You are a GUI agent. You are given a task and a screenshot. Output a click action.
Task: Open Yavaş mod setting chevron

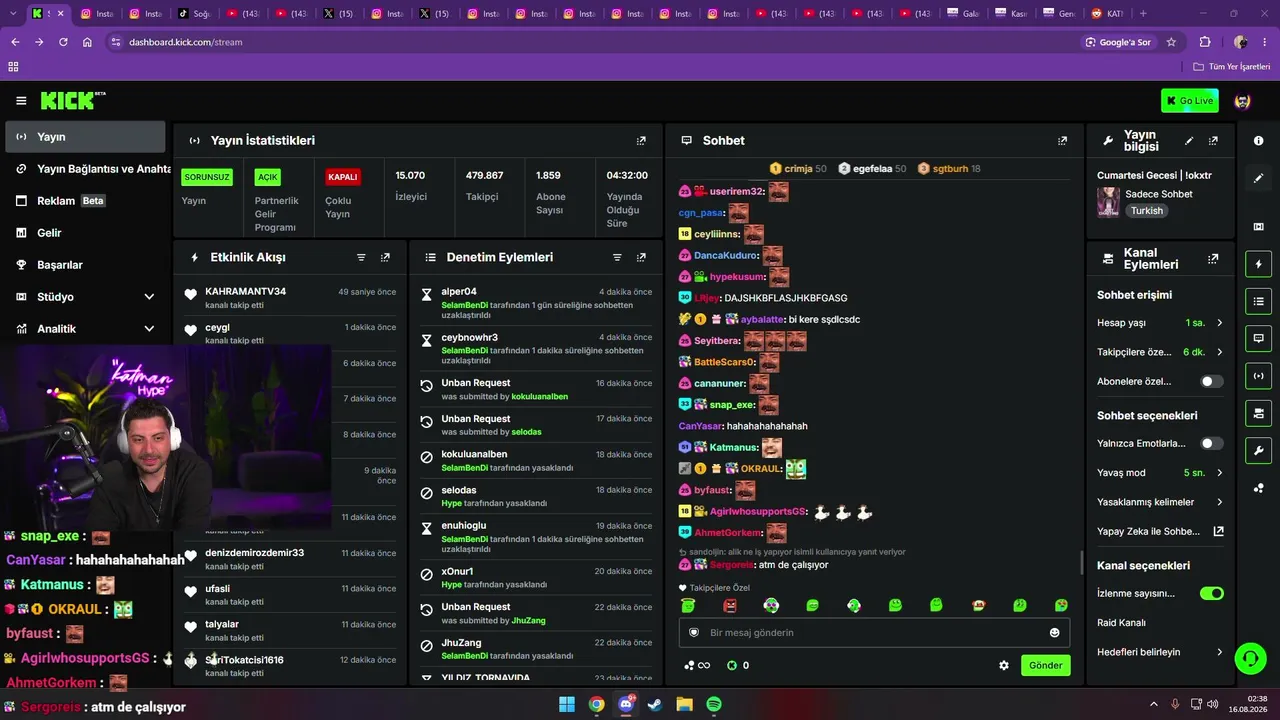1219,473
